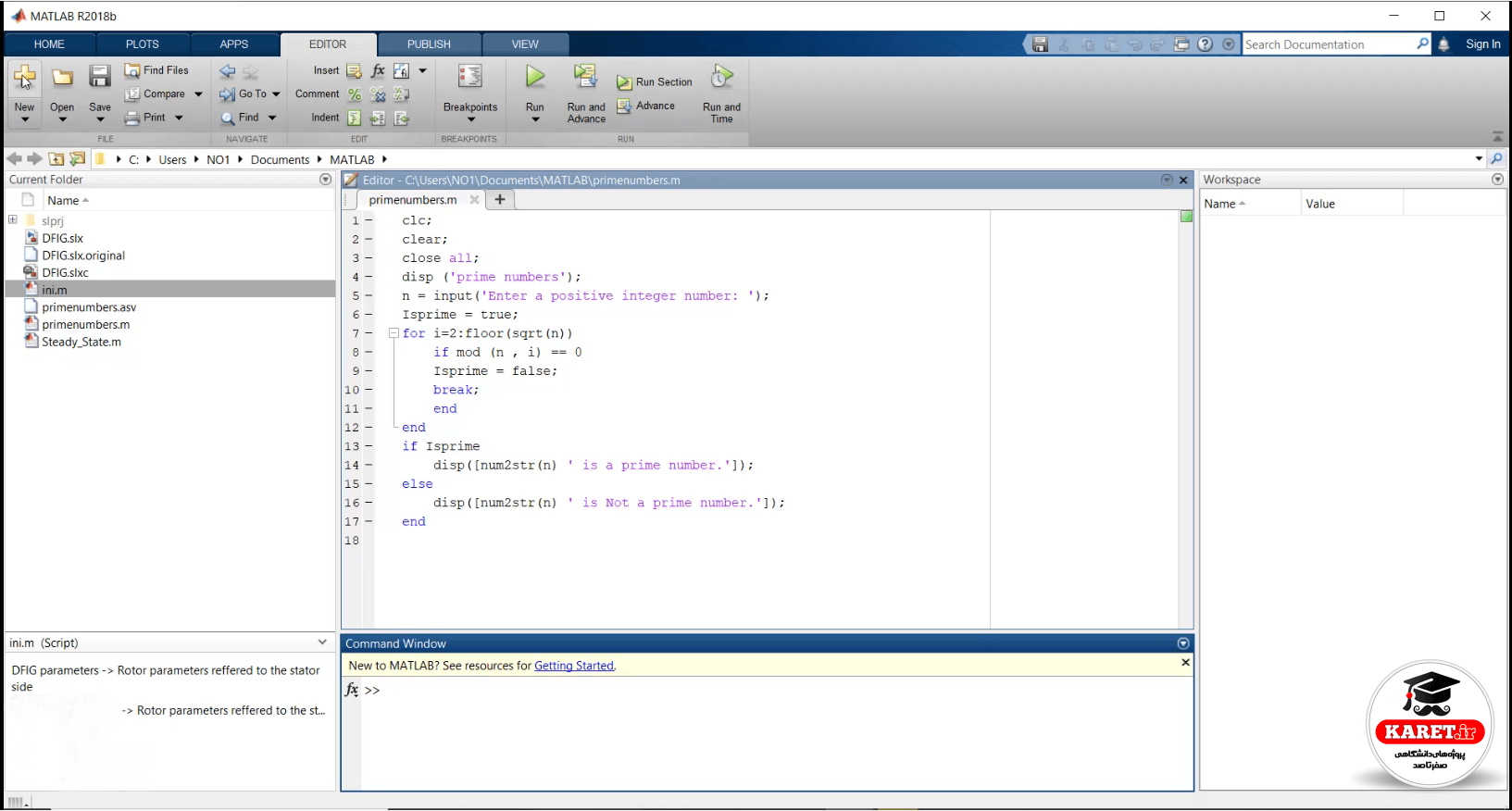Expand the Find dropdown arrow

click(x=272, y=118)
